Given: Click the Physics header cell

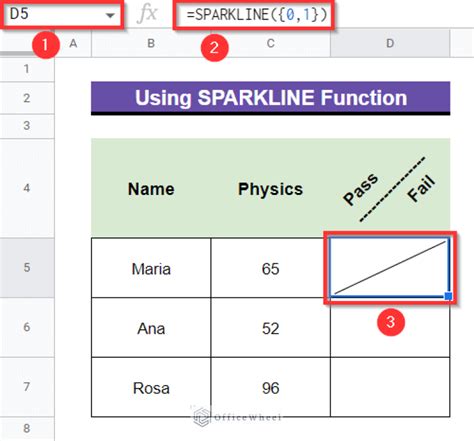Looking at the screenshot, I should (x=270, y=188).
